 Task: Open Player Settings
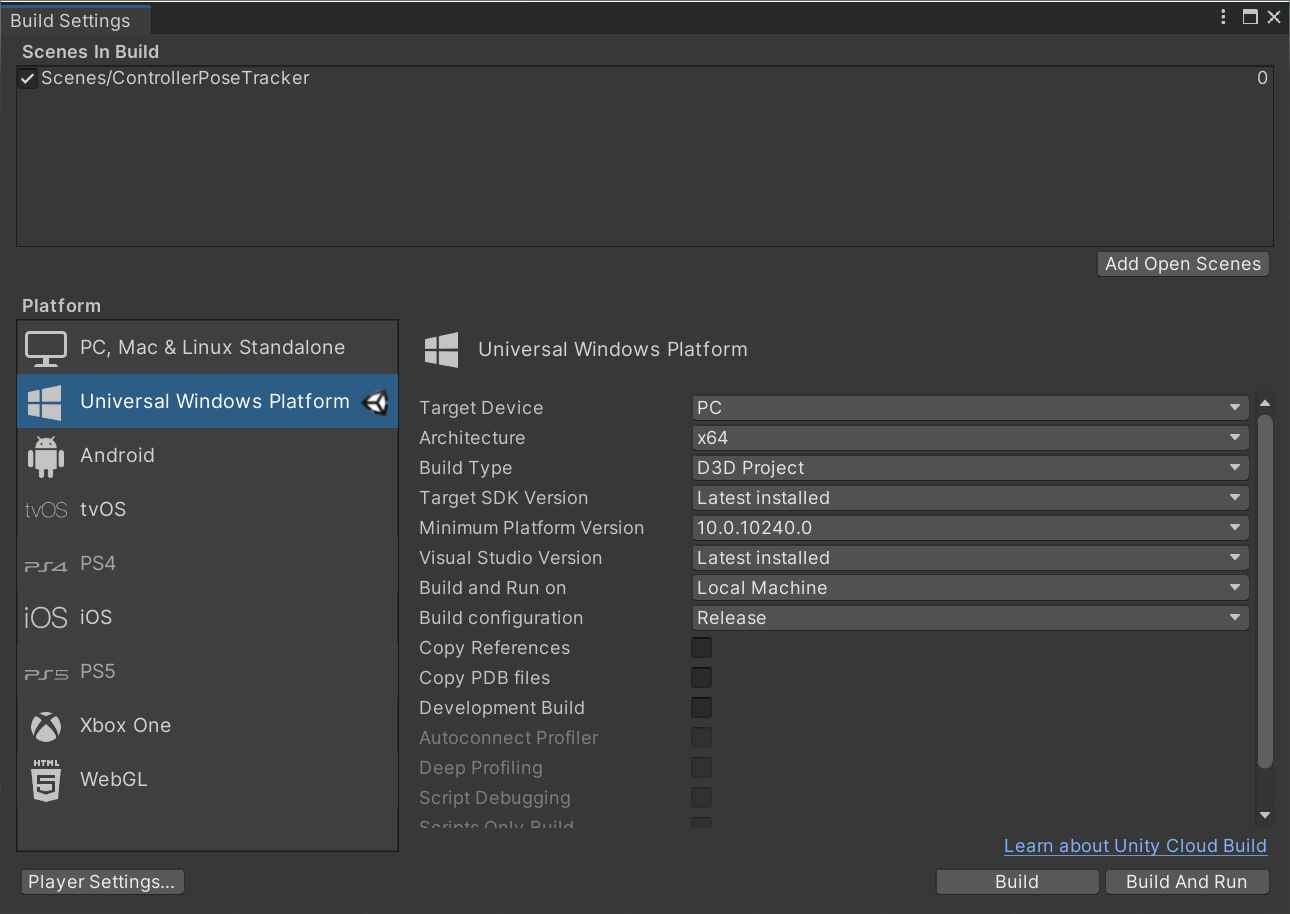[x=102, y=882]
